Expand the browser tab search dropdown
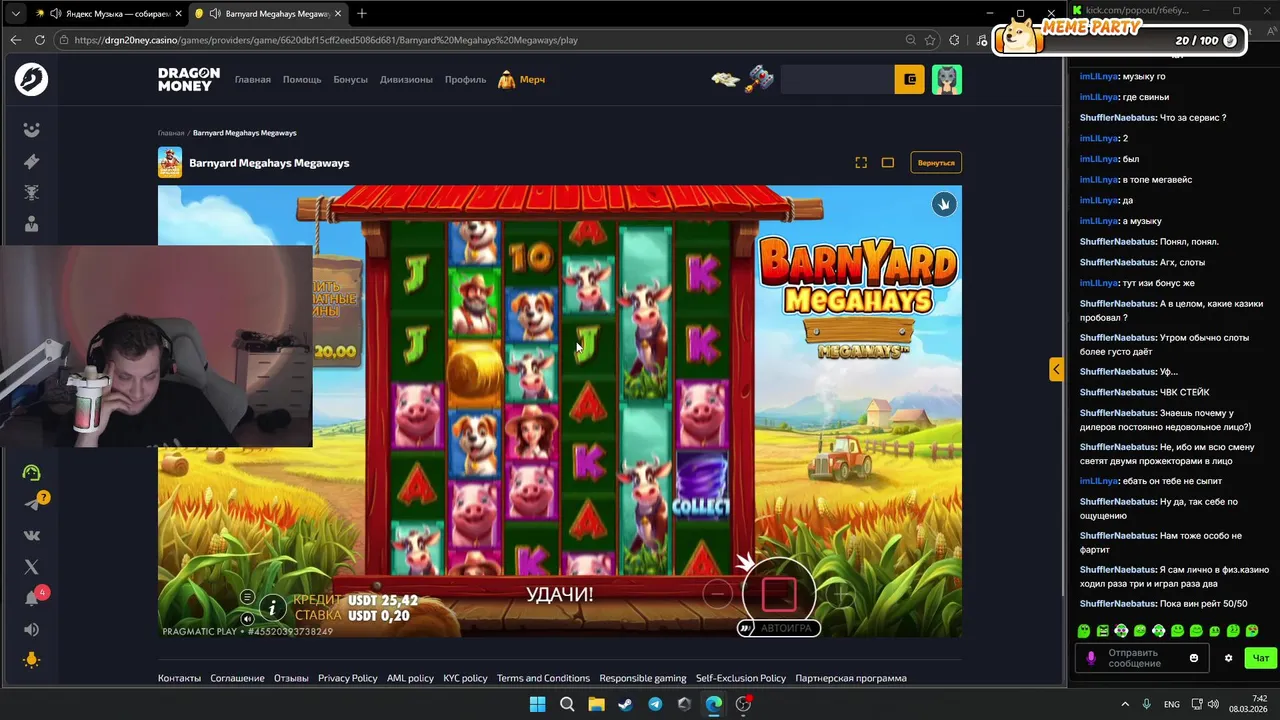Image resolution: width=1280 pixels, height=720 pixels. (x=14, y=14)
